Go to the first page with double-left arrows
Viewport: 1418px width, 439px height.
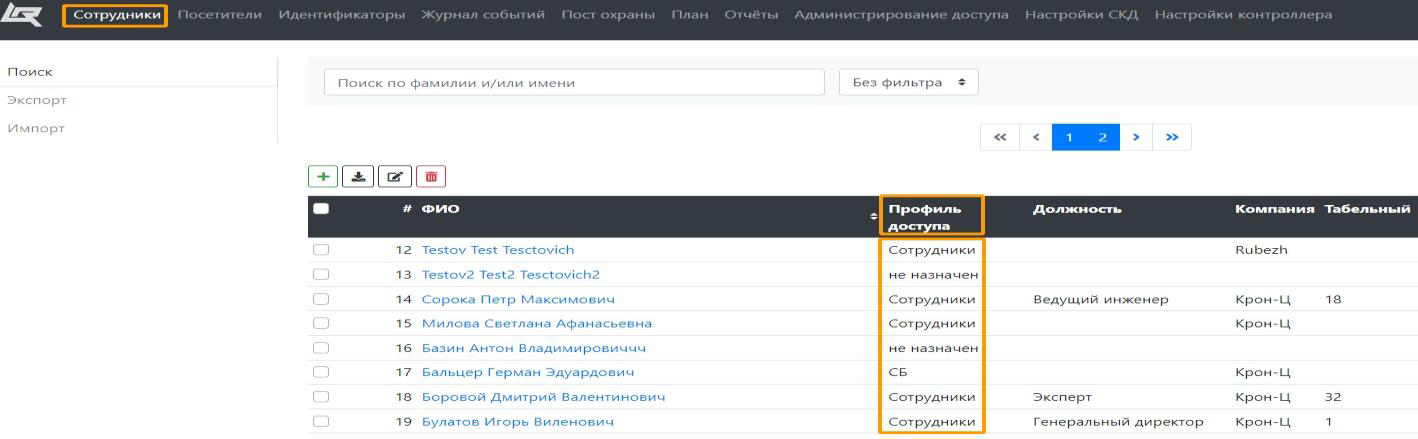[999, 137]
